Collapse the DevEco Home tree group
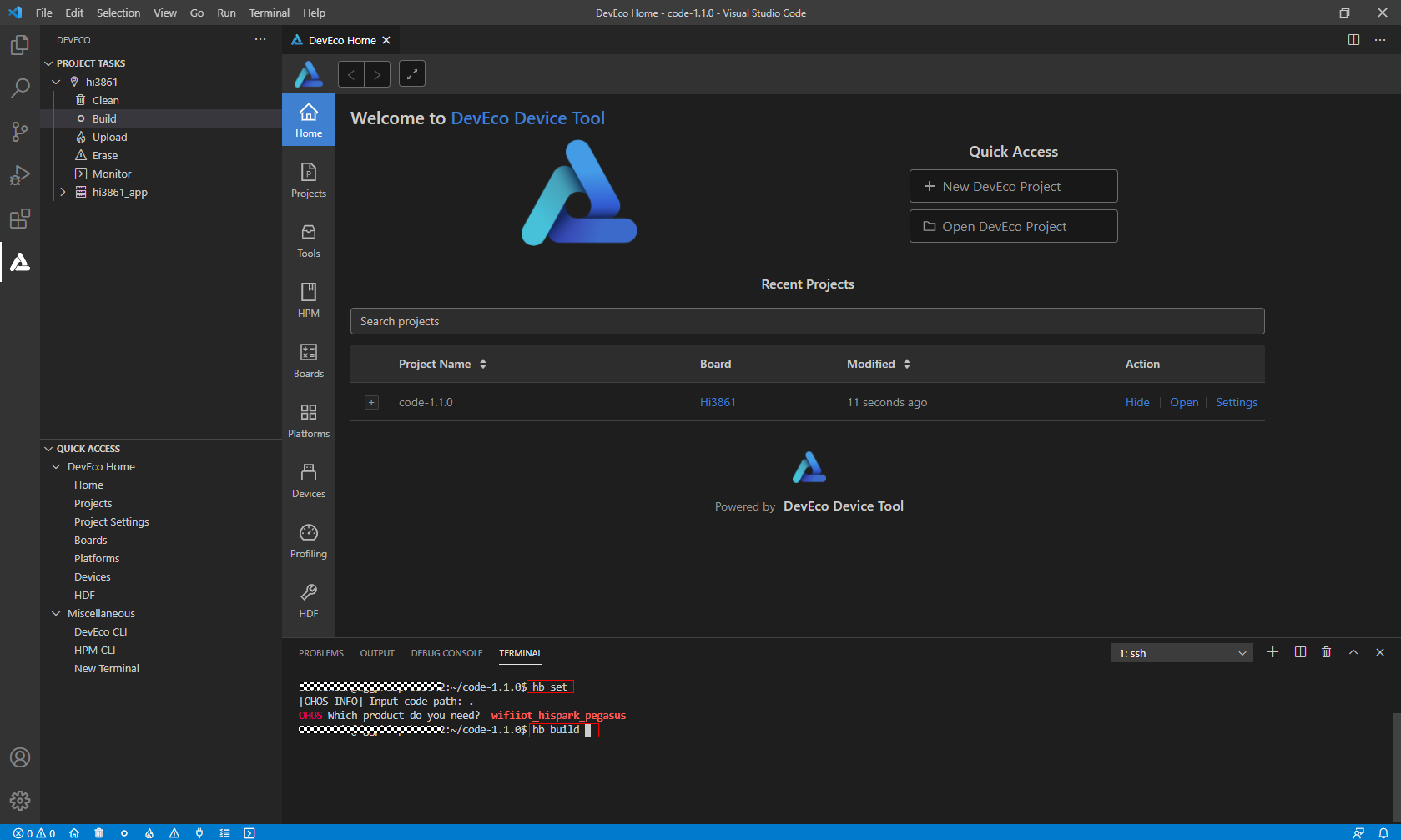This screenshot has width=1401, height=840. pyautogui.click(x=56, y=467)
